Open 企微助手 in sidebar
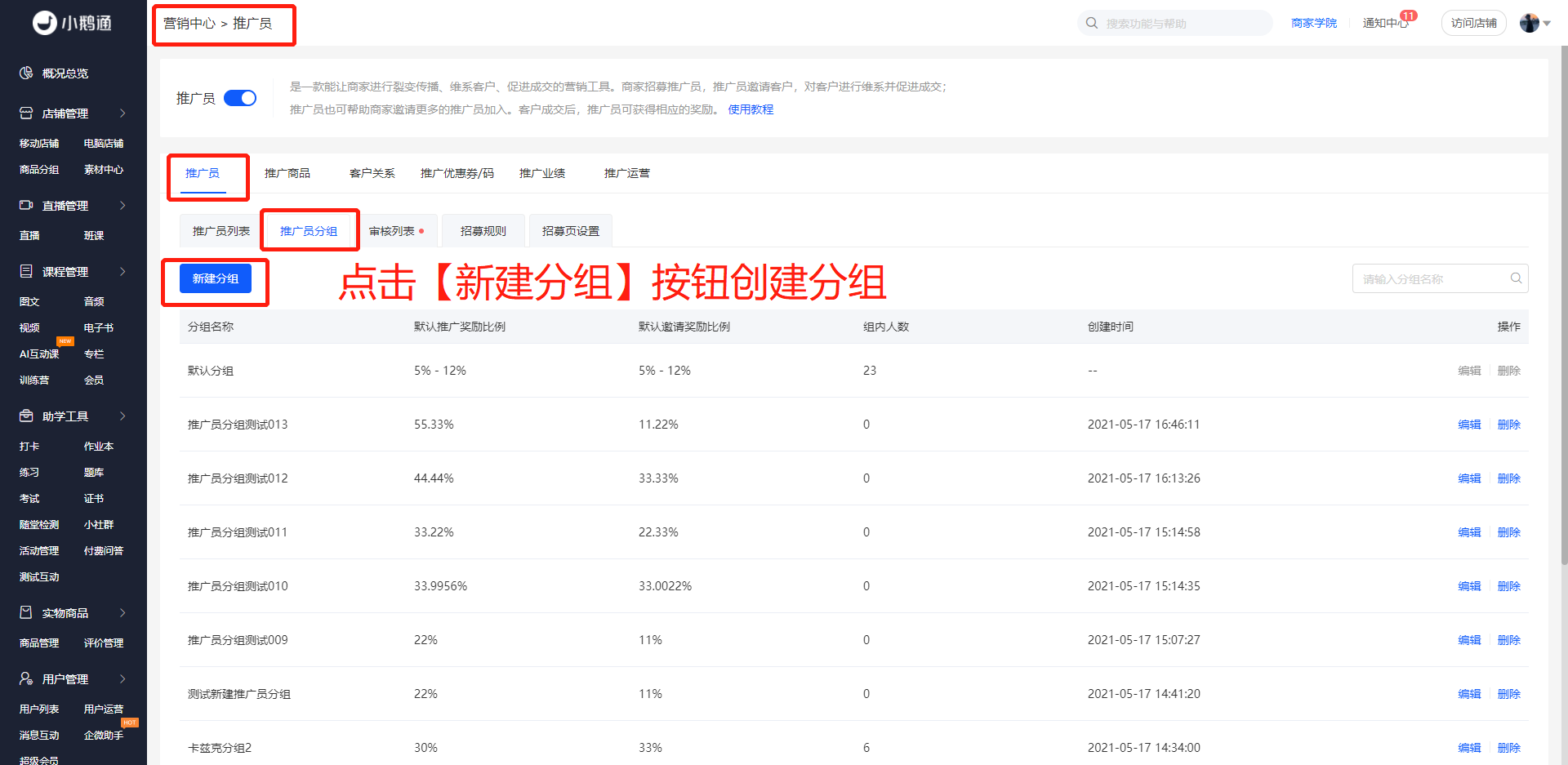This screenshot has height=765, width=1568. (104, 735)
